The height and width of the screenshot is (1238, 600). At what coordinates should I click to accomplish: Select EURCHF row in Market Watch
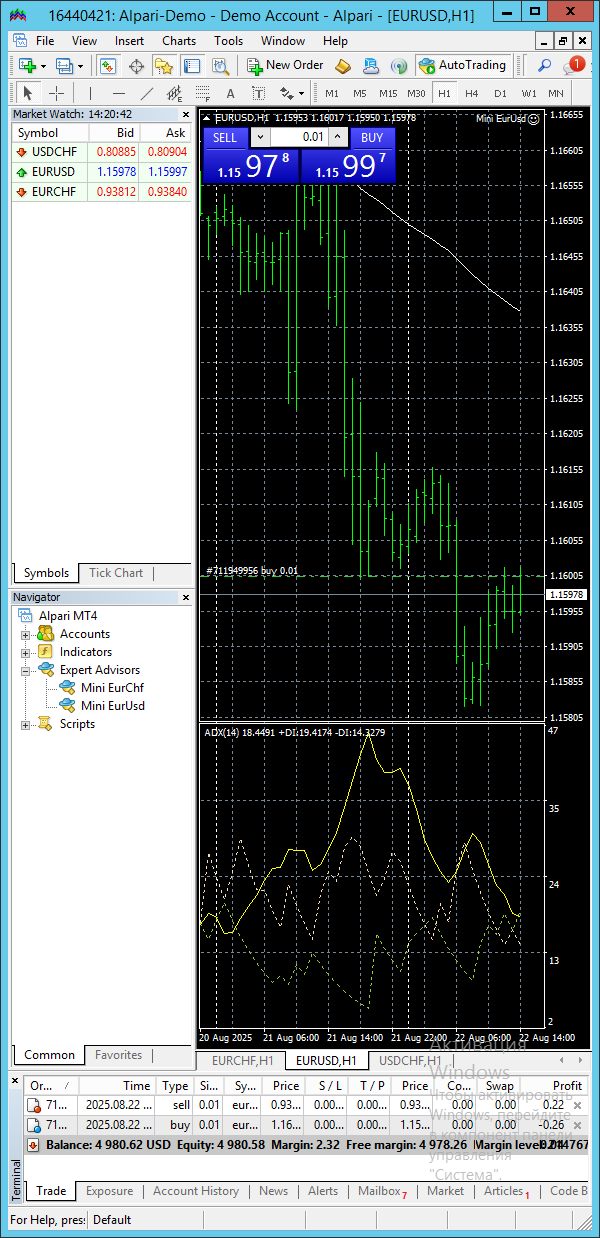pyautogui.click(x=101, y=192)
